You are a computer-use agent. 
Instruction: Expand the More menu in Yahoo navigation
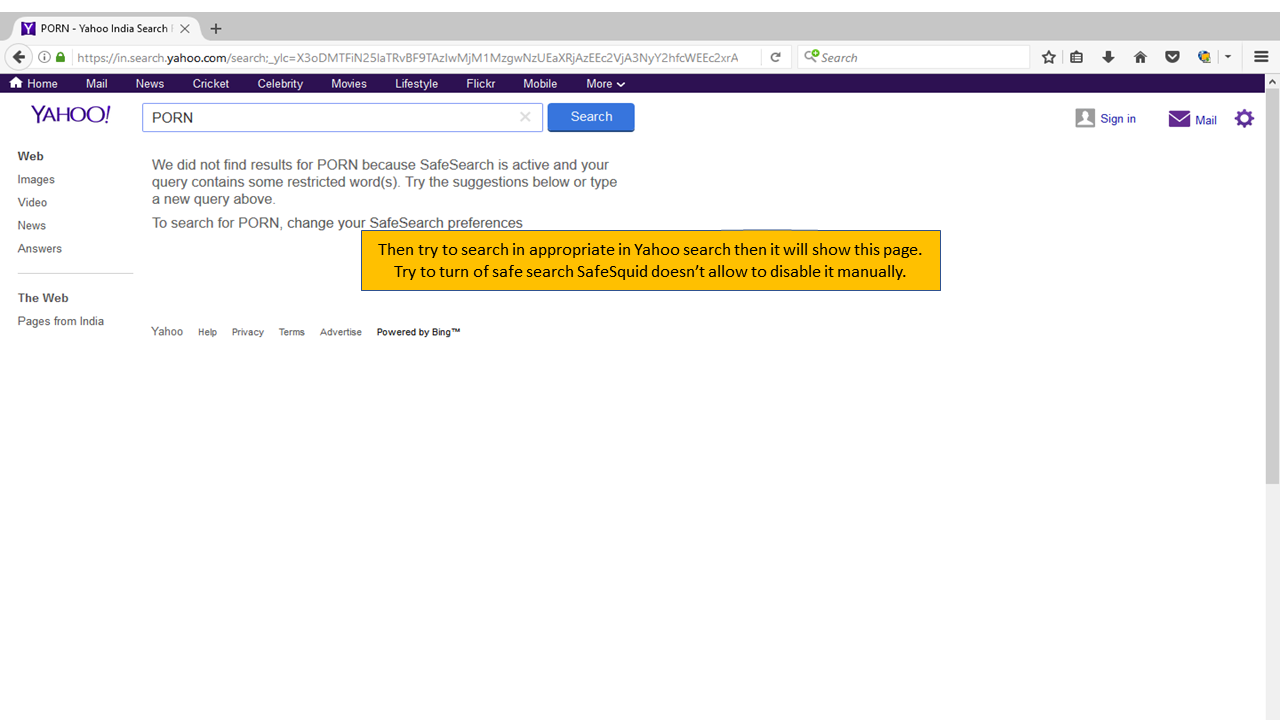coord(605,84)
